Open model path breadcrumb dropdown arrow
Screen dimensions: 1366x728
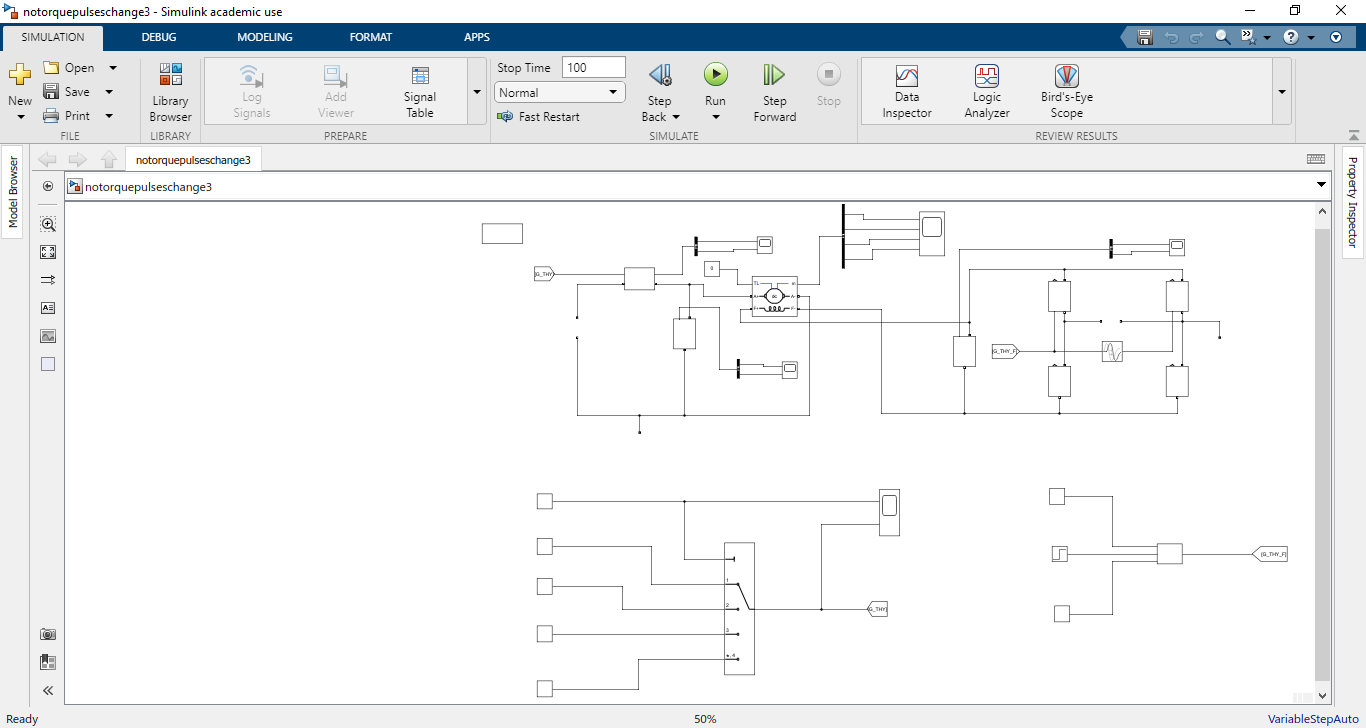click(x=1321, y=186)
